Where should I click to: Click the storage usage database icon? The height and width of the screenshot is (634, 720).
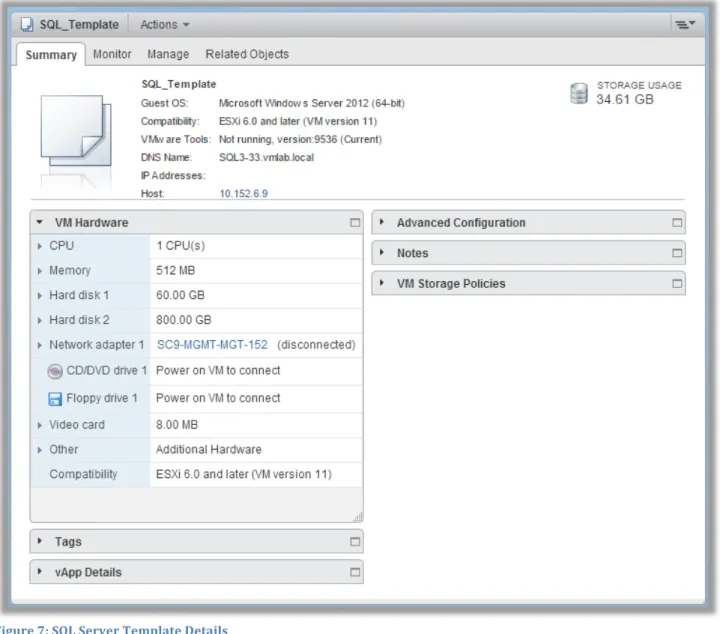coord(579,93)
